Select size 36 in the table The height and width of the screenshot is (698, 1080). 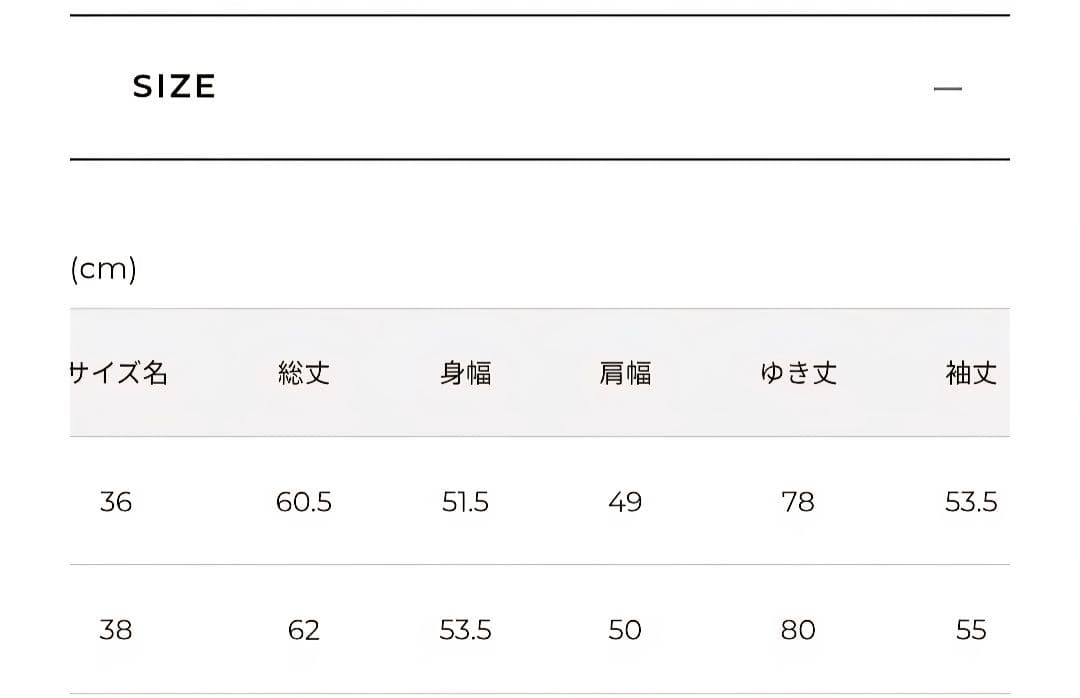(x=116, y=502)
